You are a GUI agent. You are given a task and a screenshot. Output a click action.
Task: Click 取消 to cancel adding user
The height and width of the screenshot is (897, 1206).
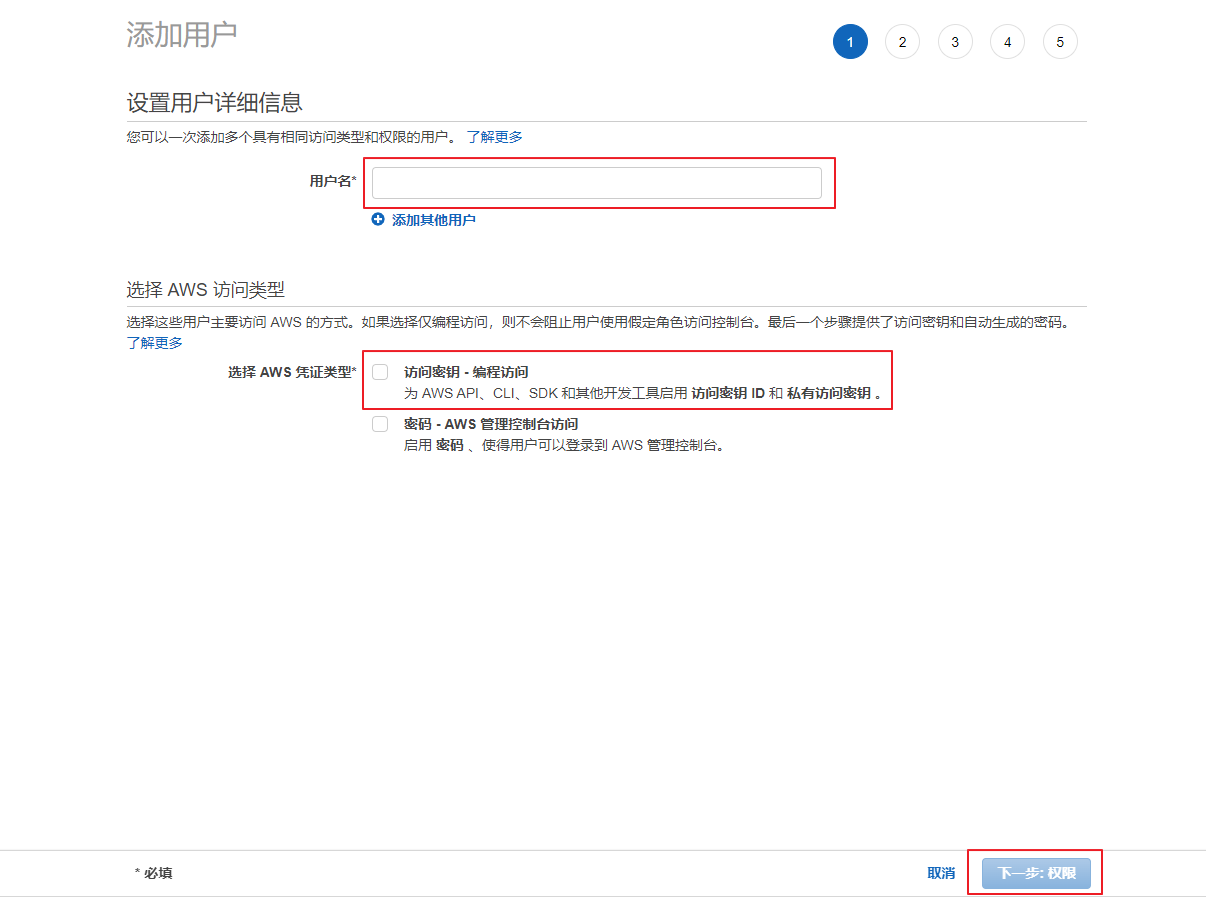click(940, 873)
